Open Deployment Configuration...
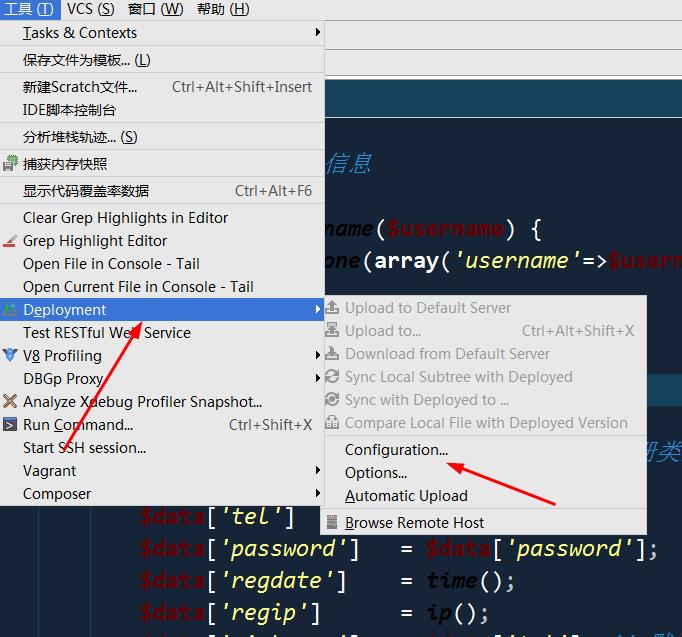Viewport: 682px width, 637px height. [483, 450]
